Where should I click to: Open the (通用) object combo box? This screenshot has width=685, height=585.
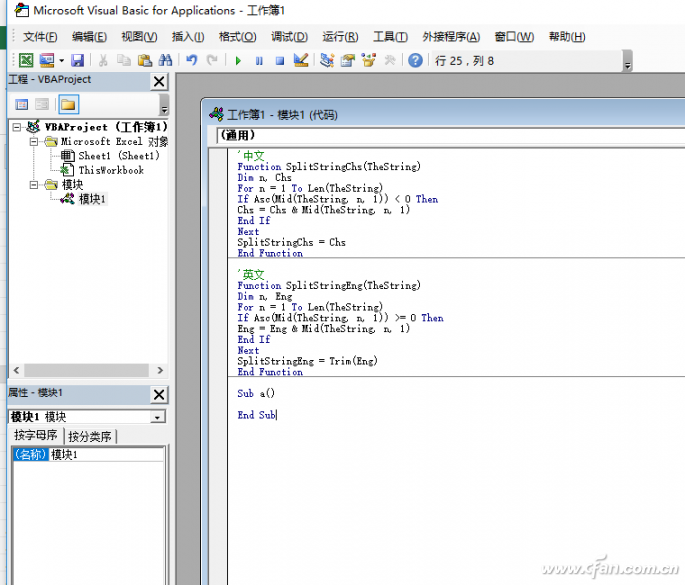(x=450, y=135)
